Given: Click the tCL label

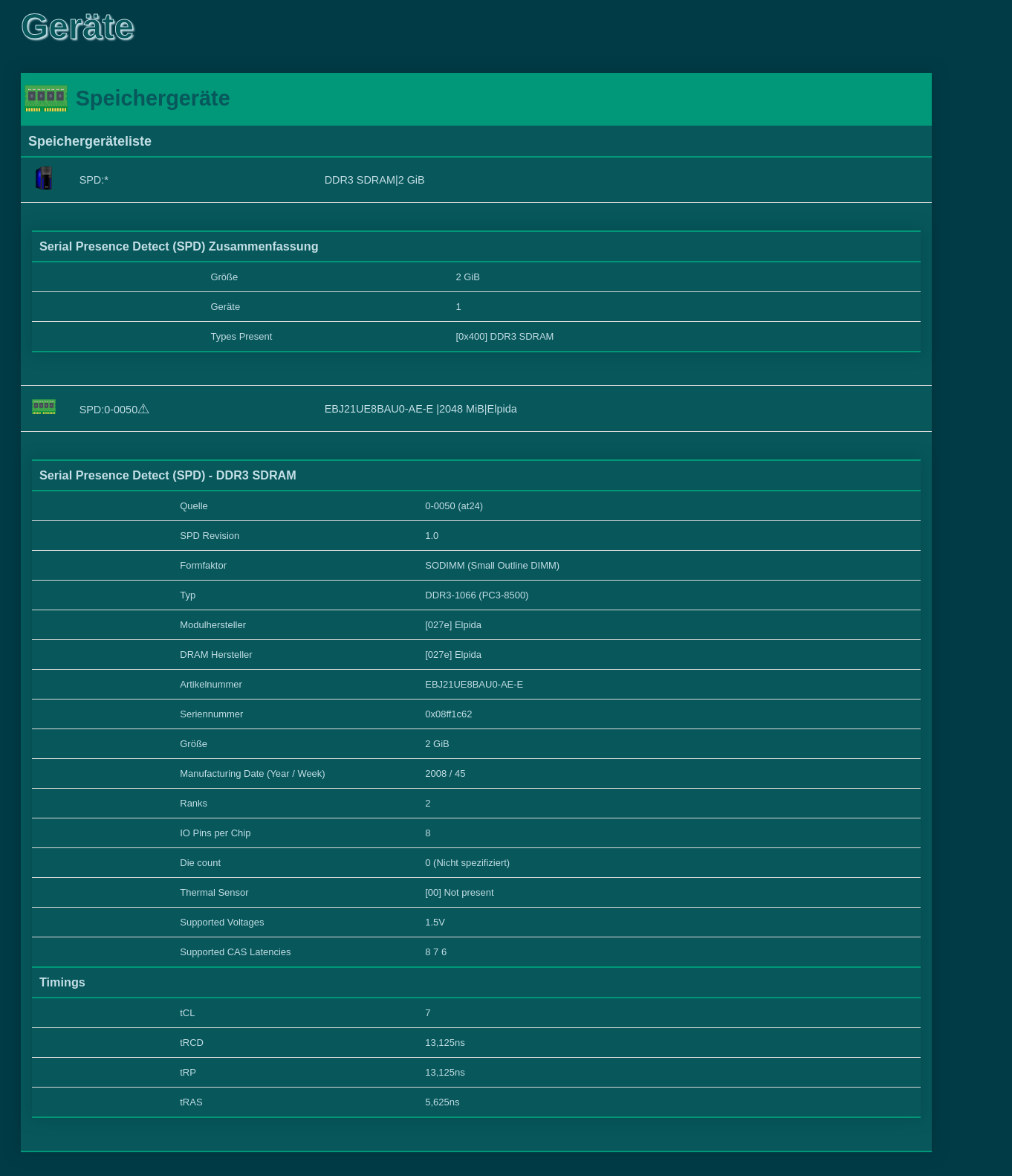Looking at the screenshot, I should coord(187,1013).
